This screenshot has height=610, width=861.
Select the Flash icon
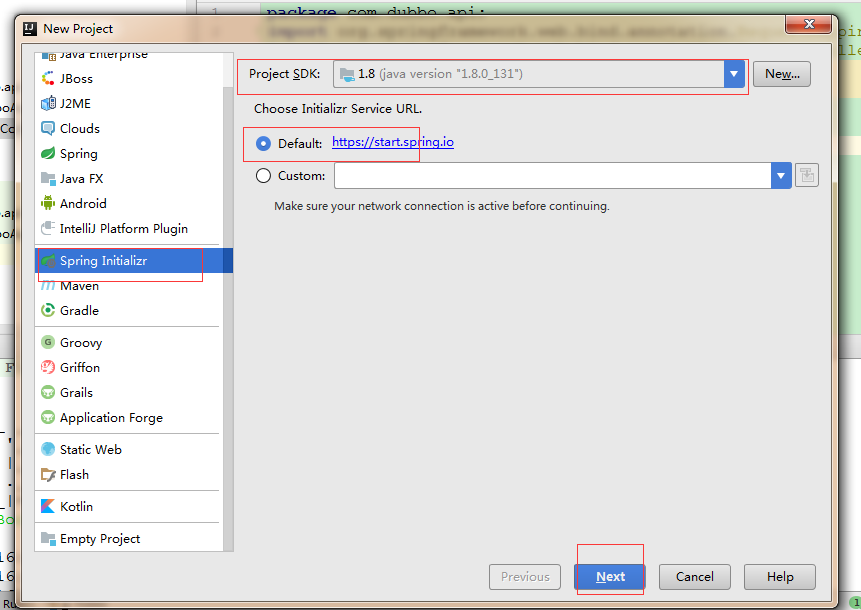(48, 474)
